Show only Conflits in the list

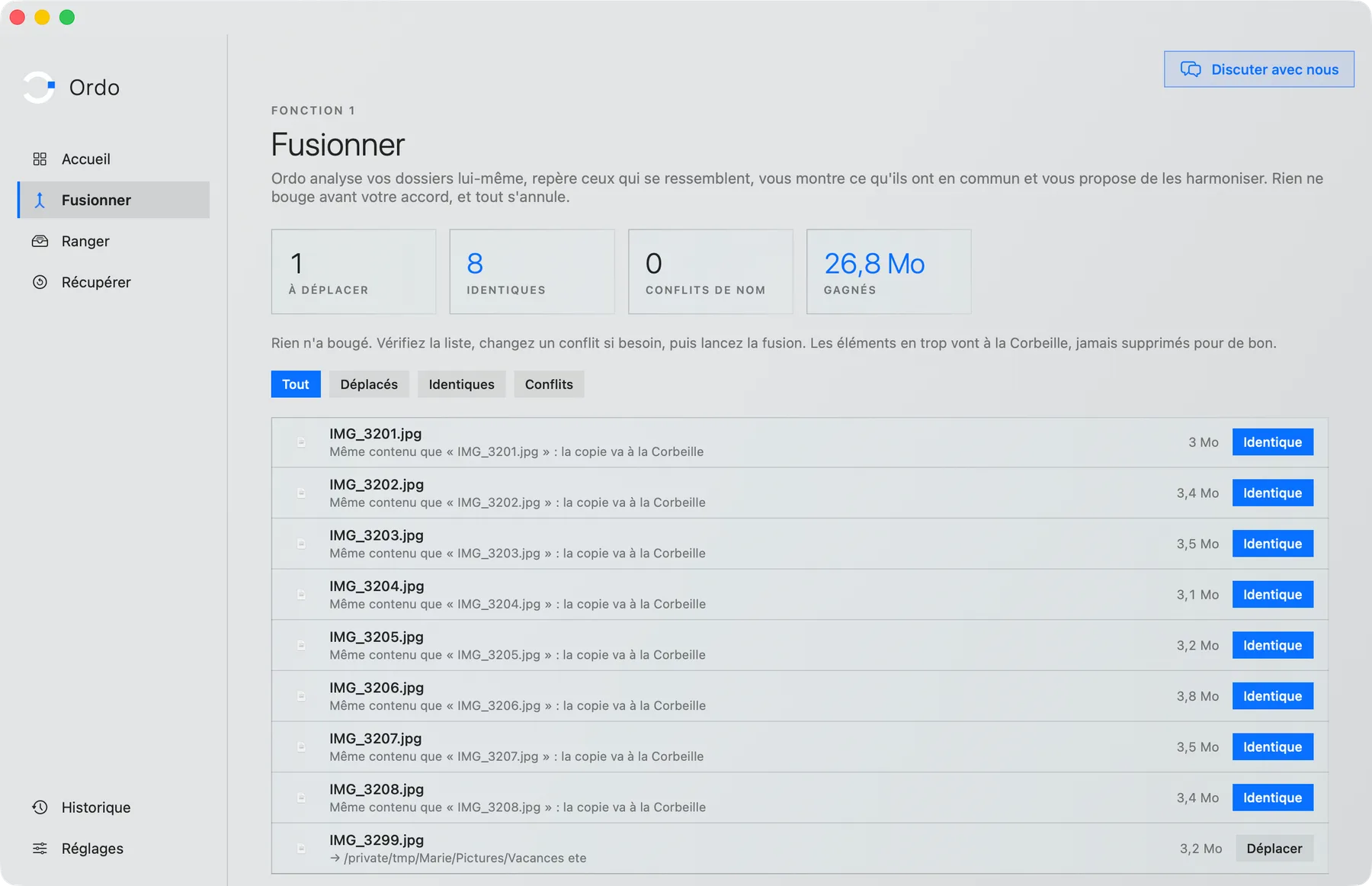[x=549, y=384]
